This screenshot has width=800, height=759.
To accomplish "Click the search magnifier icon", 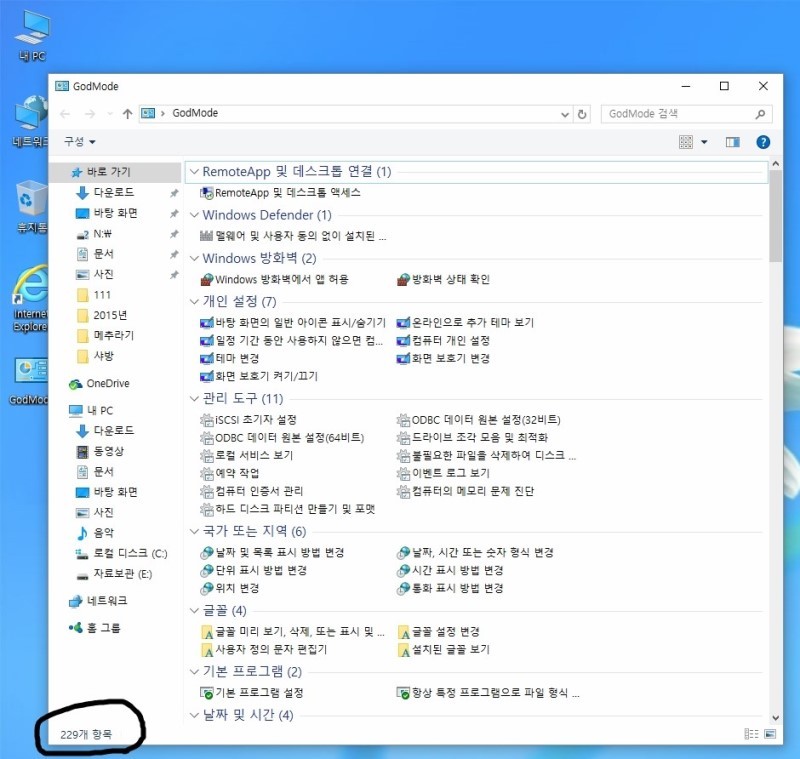I will (760, 114).
